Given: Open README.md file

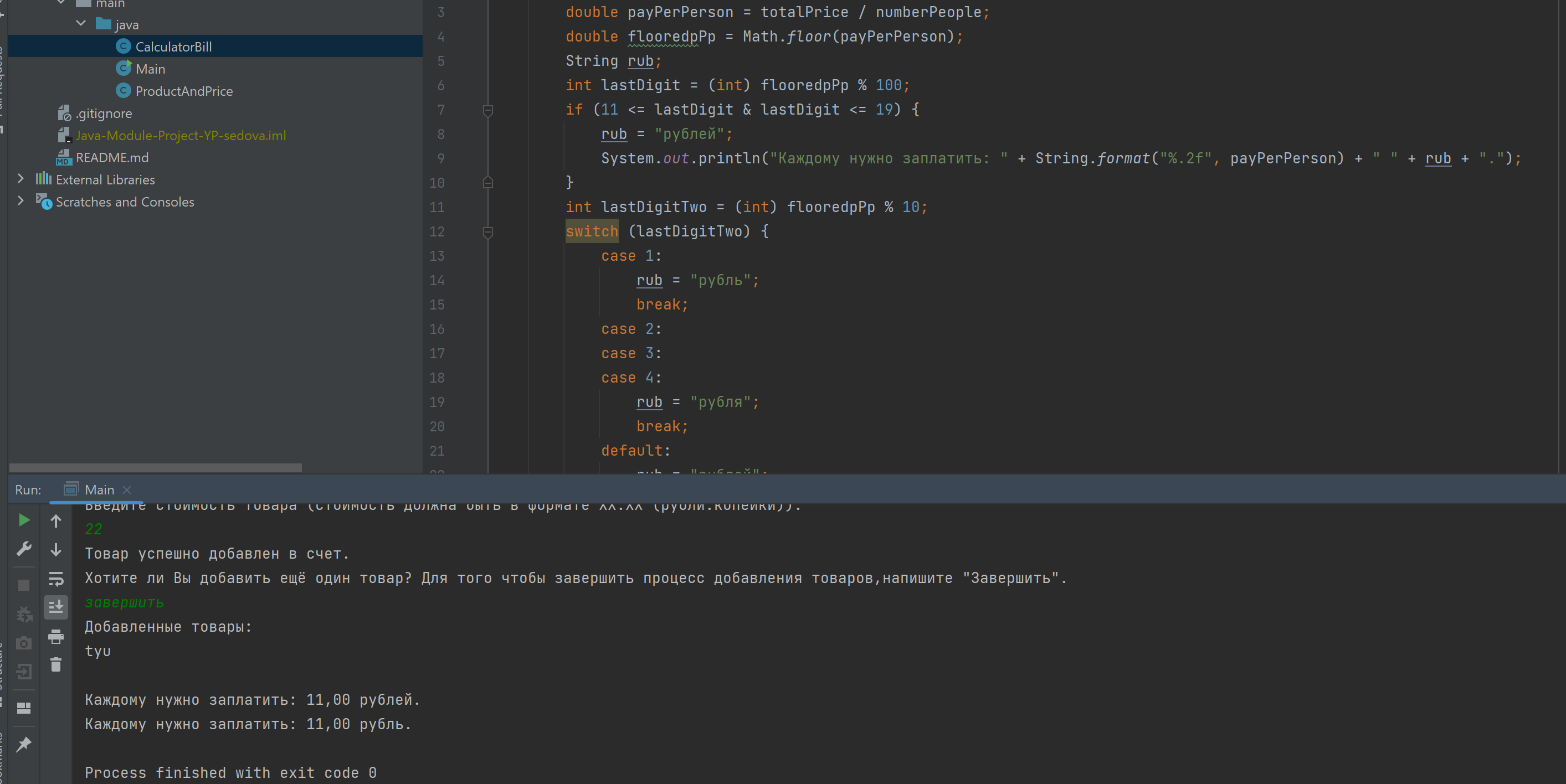Looking at the screenshot, I should 112,157.
